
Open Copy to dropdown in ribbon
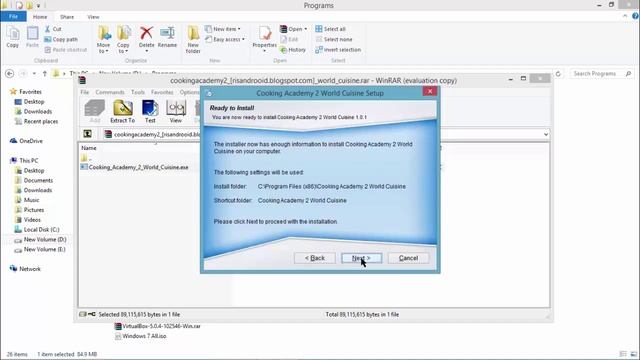(x=123, y=39)
